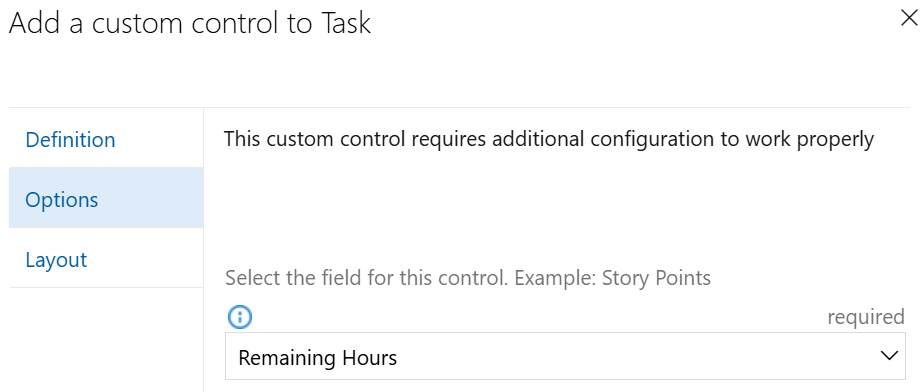Dismiss the dialog using the X icon
924x392 pixels.
click(x=909, y=19)
